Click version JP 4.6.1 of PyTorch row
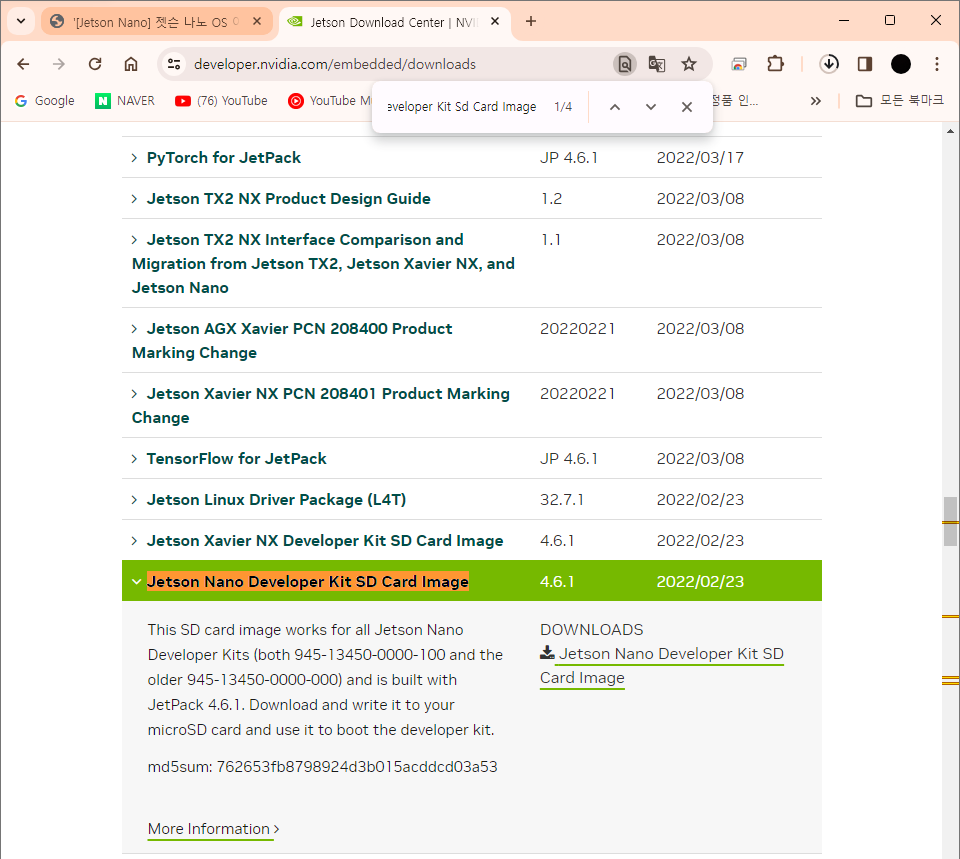 [x=569, y=158]
